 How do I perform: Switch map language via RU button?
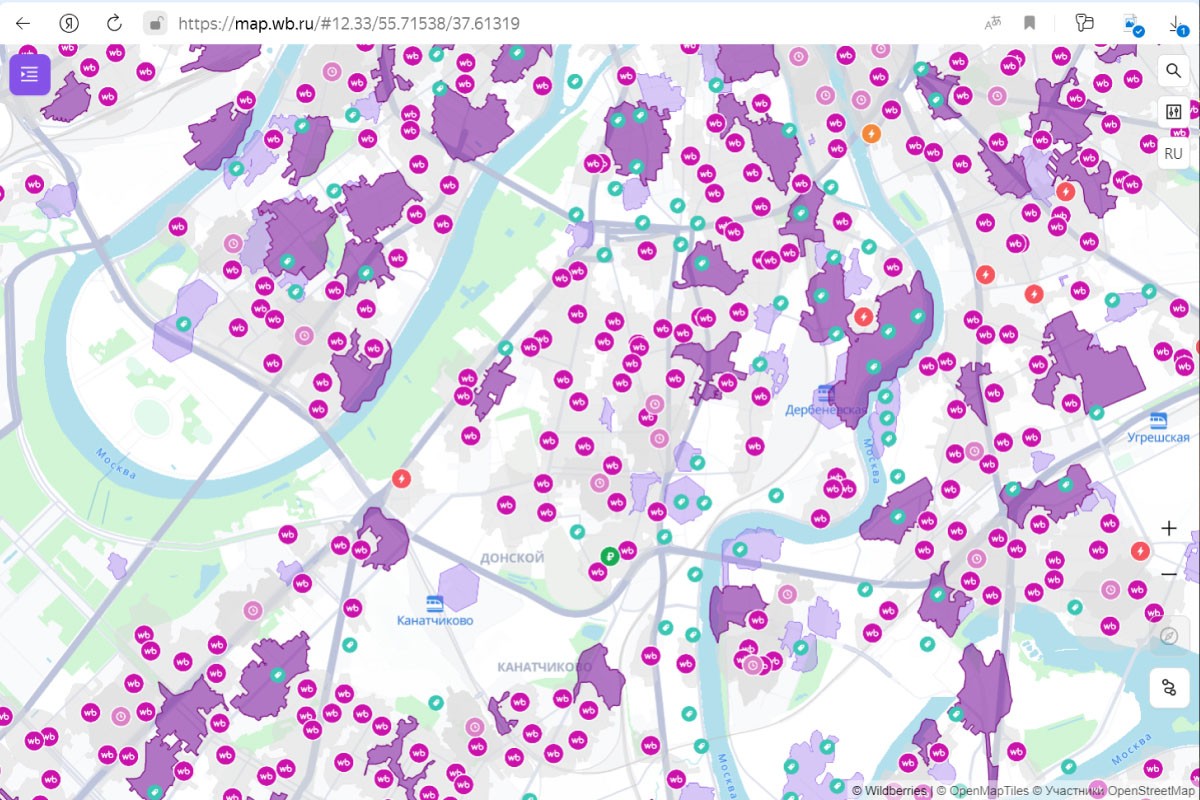1173,154
